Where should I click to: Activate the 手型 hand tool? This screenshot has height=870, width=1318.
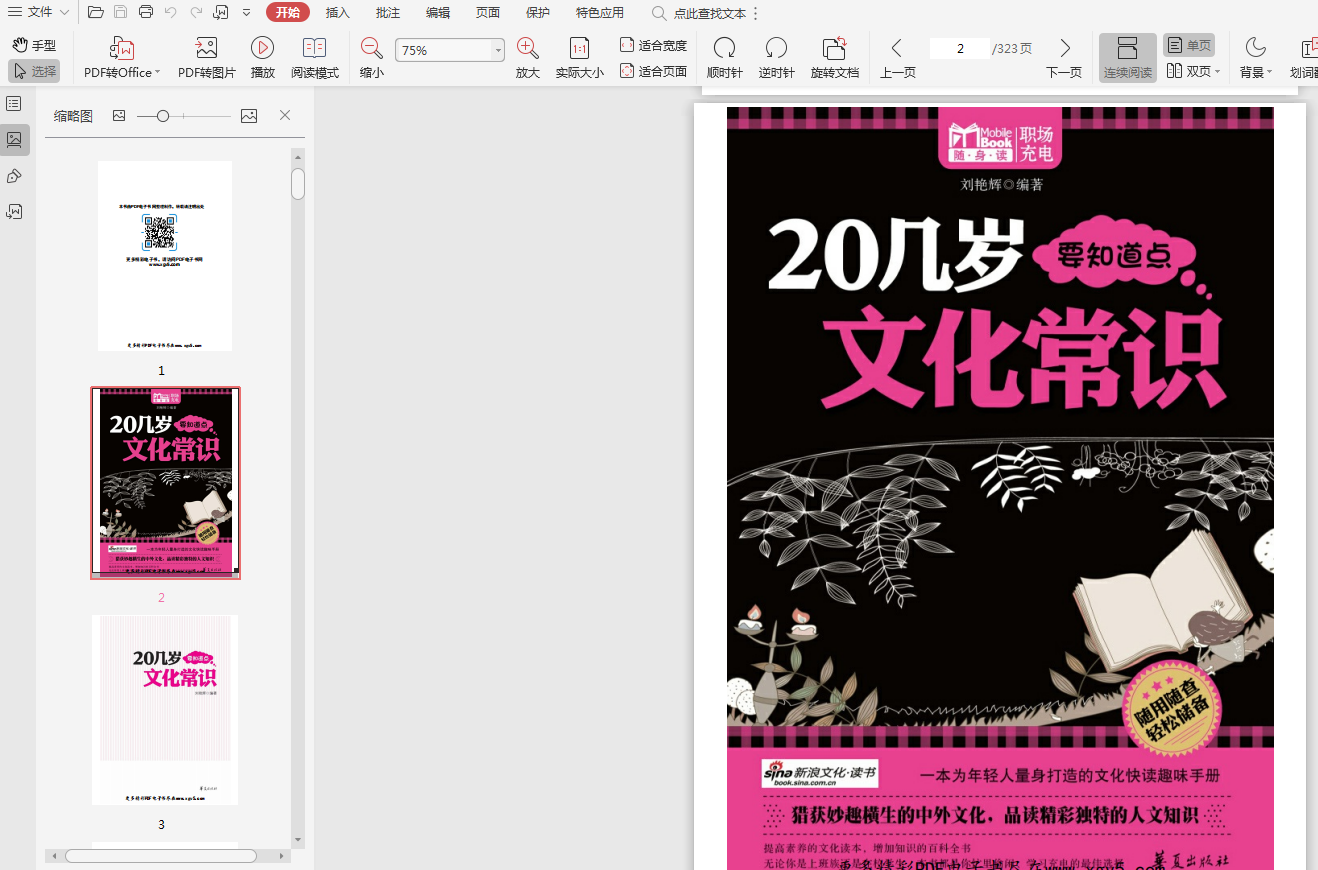[x=34, y=45]
